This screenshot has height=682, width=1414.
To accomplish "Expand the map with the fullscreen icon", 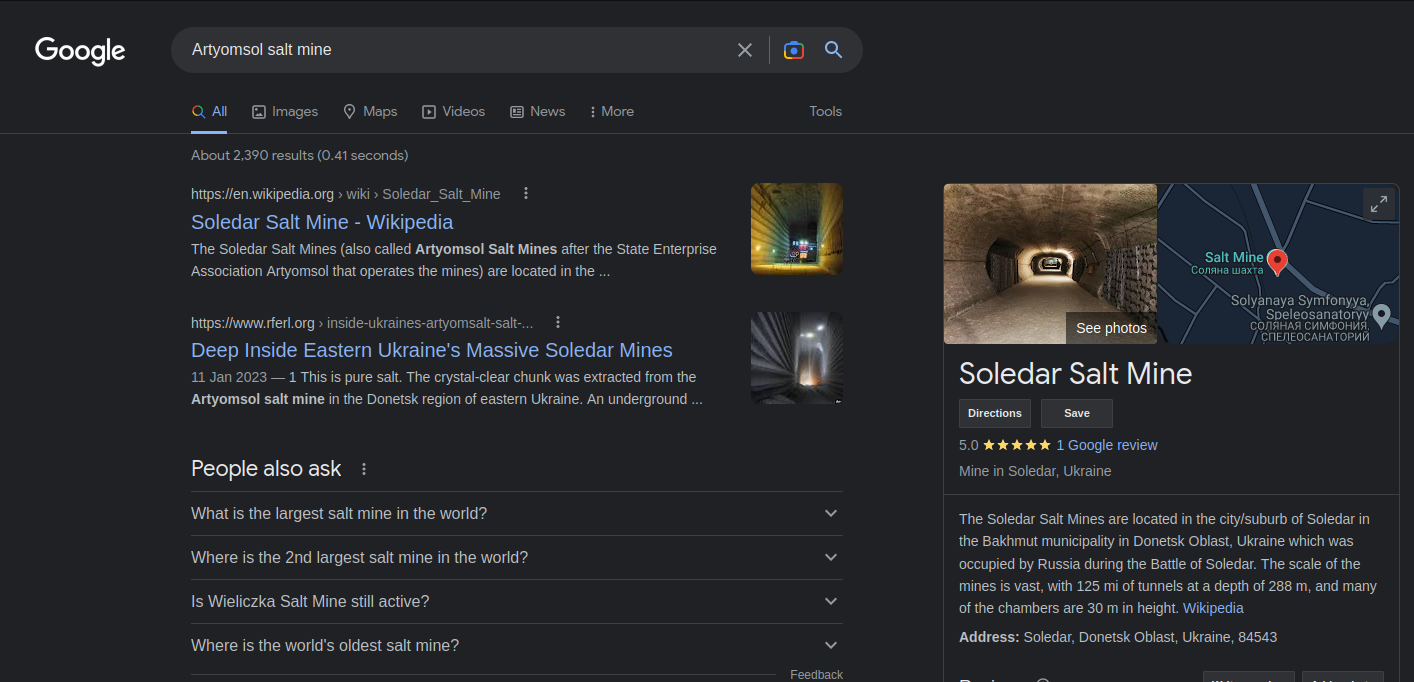I will click(x=1379, y=204).
